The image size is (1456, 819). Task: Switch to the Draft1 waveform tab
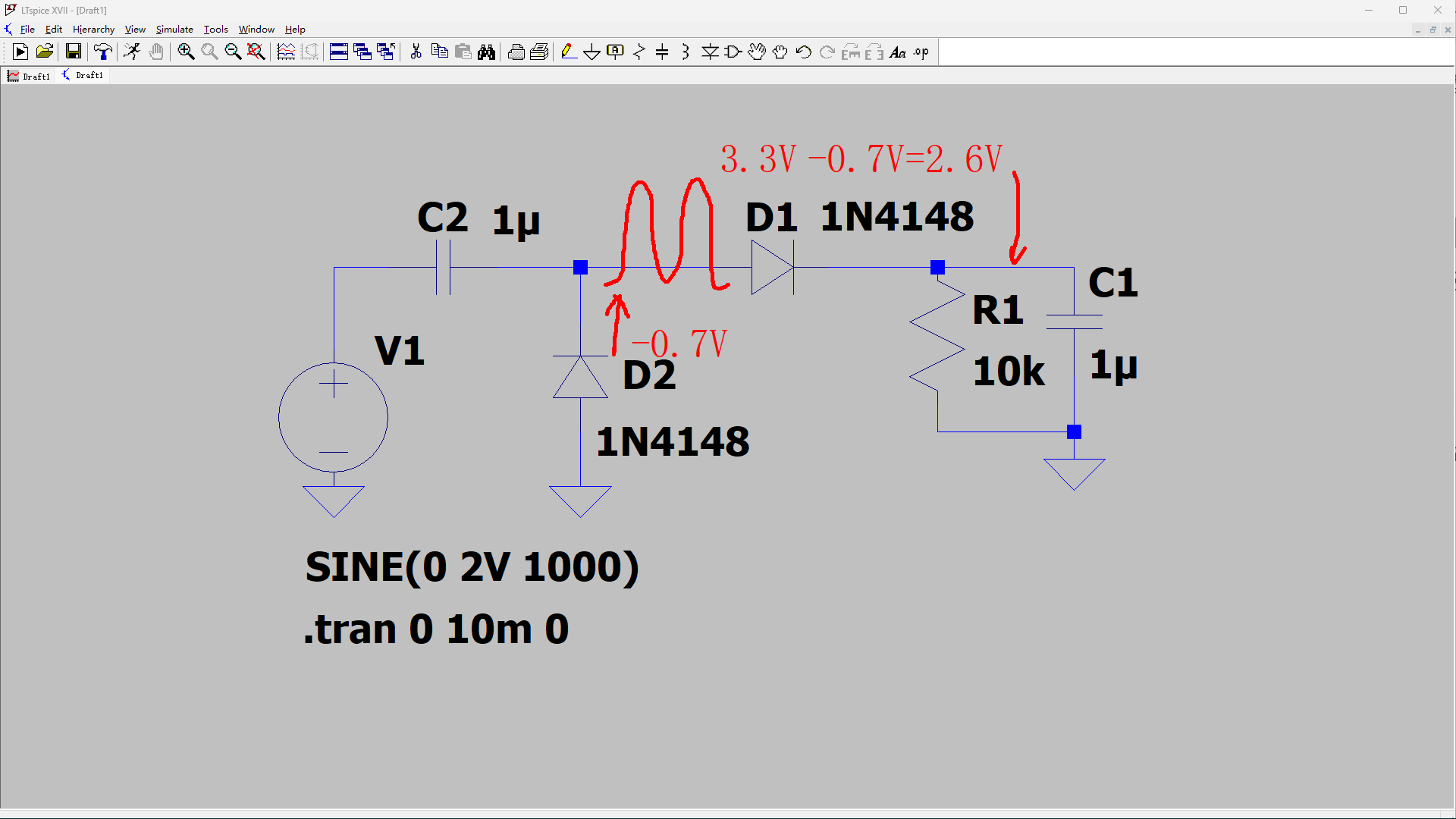(29, 76)
